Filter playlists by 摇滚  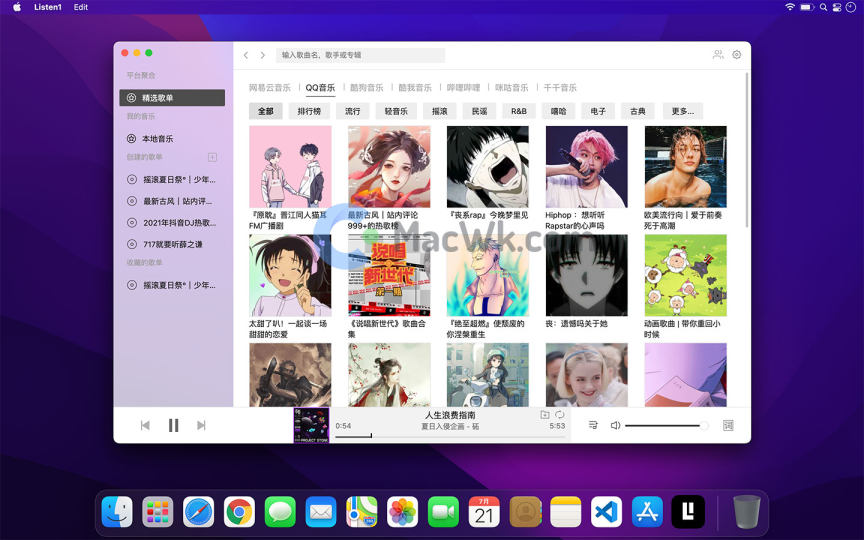coord(440,111)
